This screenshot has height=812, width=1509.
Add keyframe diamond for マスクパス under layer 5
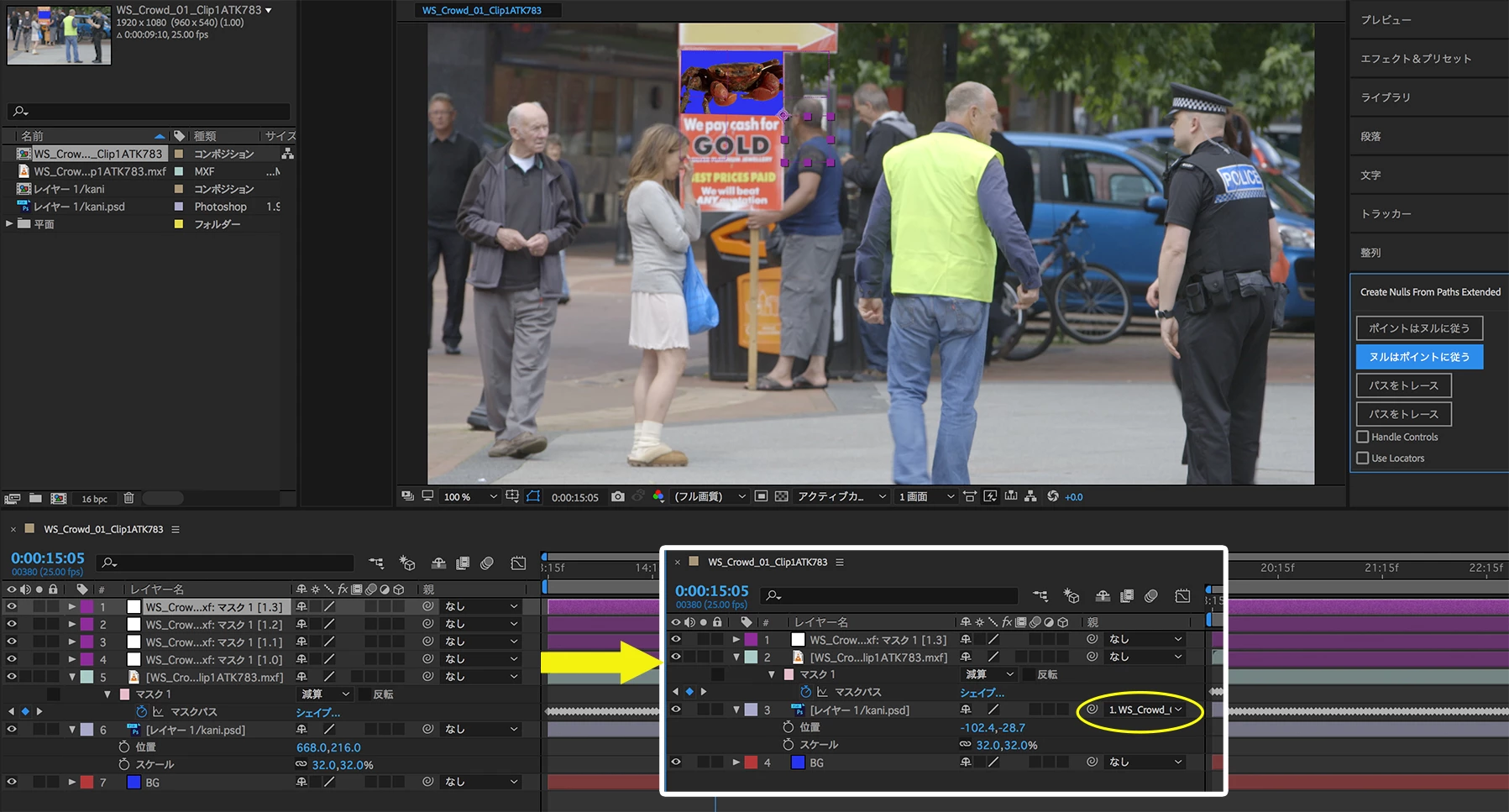(x=25, y=712)
